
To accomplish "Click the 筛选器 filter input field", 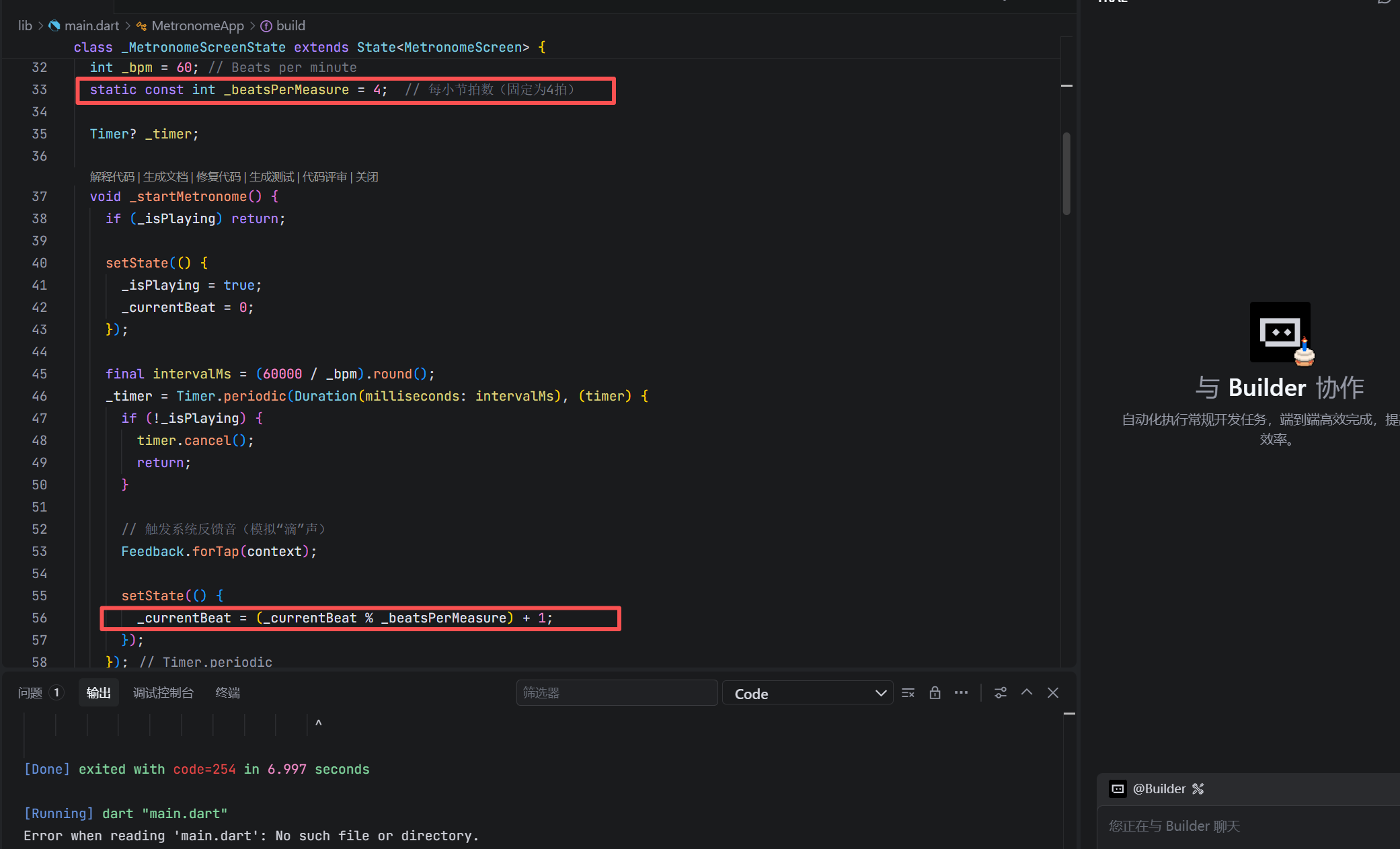I will 617,693.
